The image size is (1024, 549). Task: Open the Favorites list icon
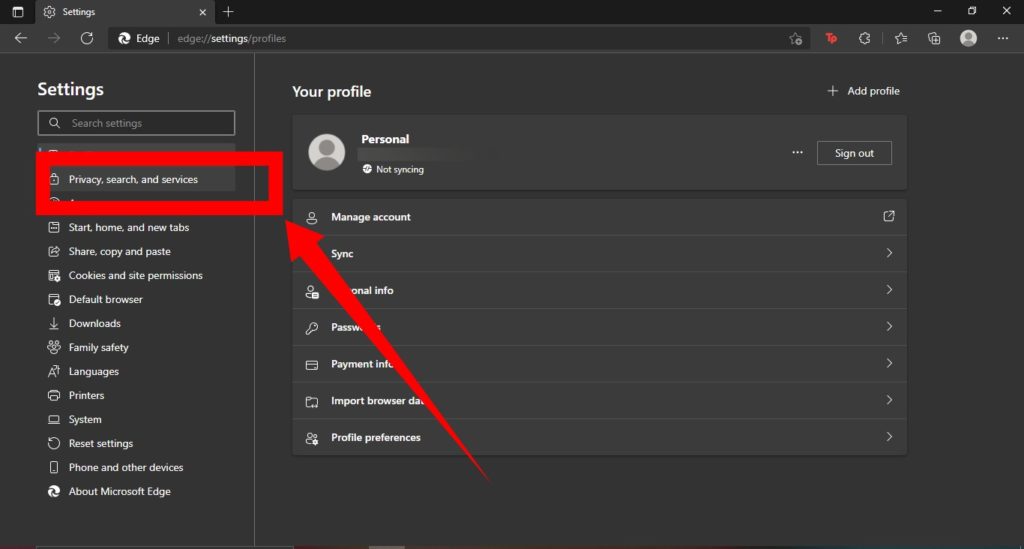coord(901,39)
